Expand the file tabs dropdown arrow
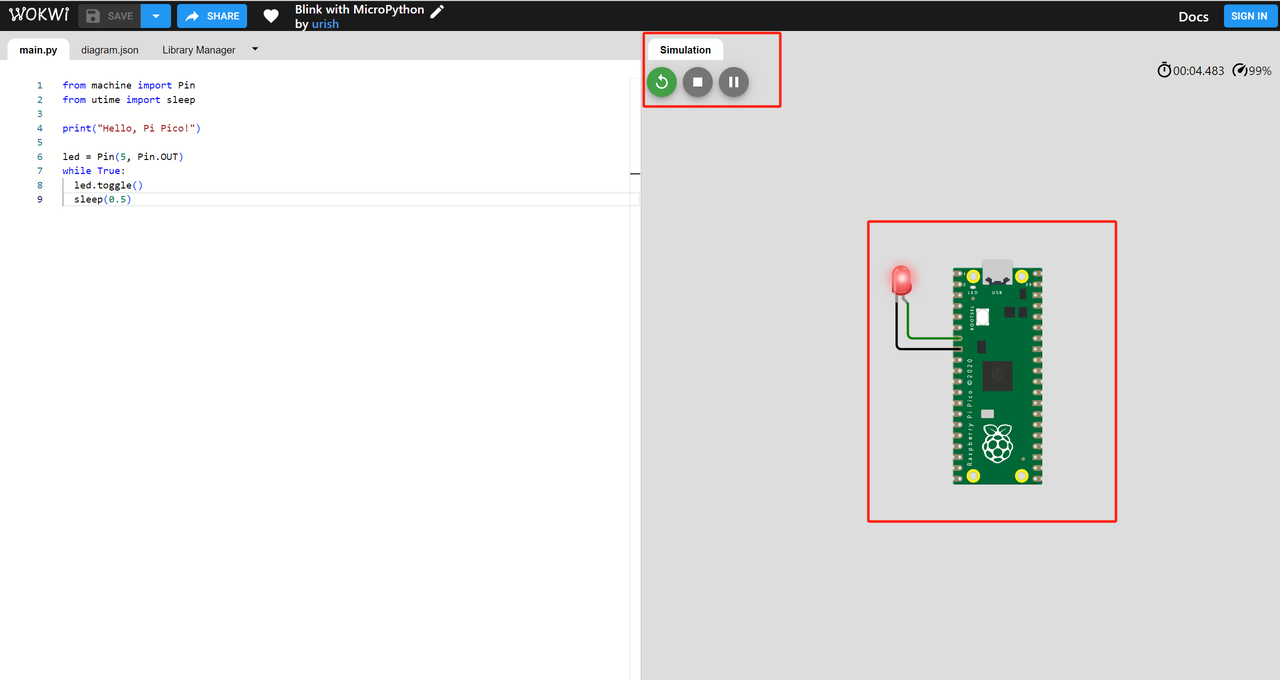The height and width of the screenshot is (680, 1280). pyautogui.click(x=255, y=48)
